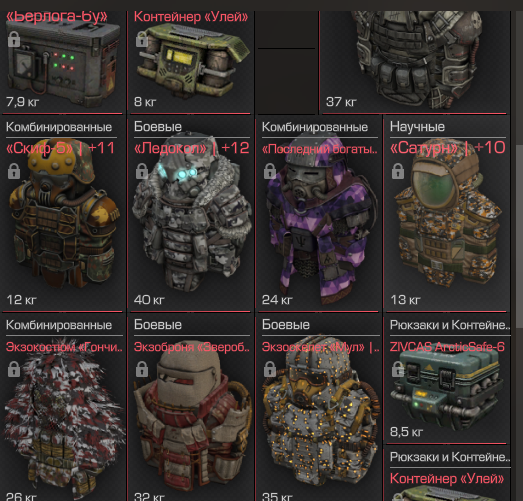Click the lock icon on «Скиф-5» armor
523x501 pixels.
click(x=14, y=171)
